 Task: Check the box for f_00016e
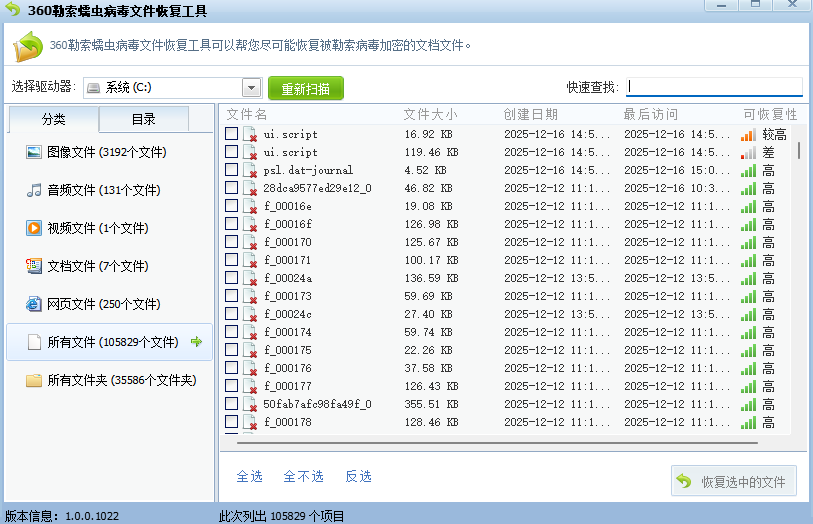[x=231, y=206]
